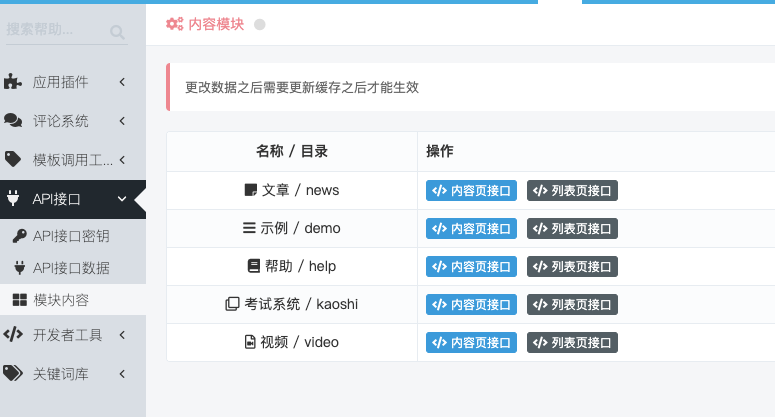Open 内容页接口 for 文章 news

pyautogui.click(x=472, y=190)
